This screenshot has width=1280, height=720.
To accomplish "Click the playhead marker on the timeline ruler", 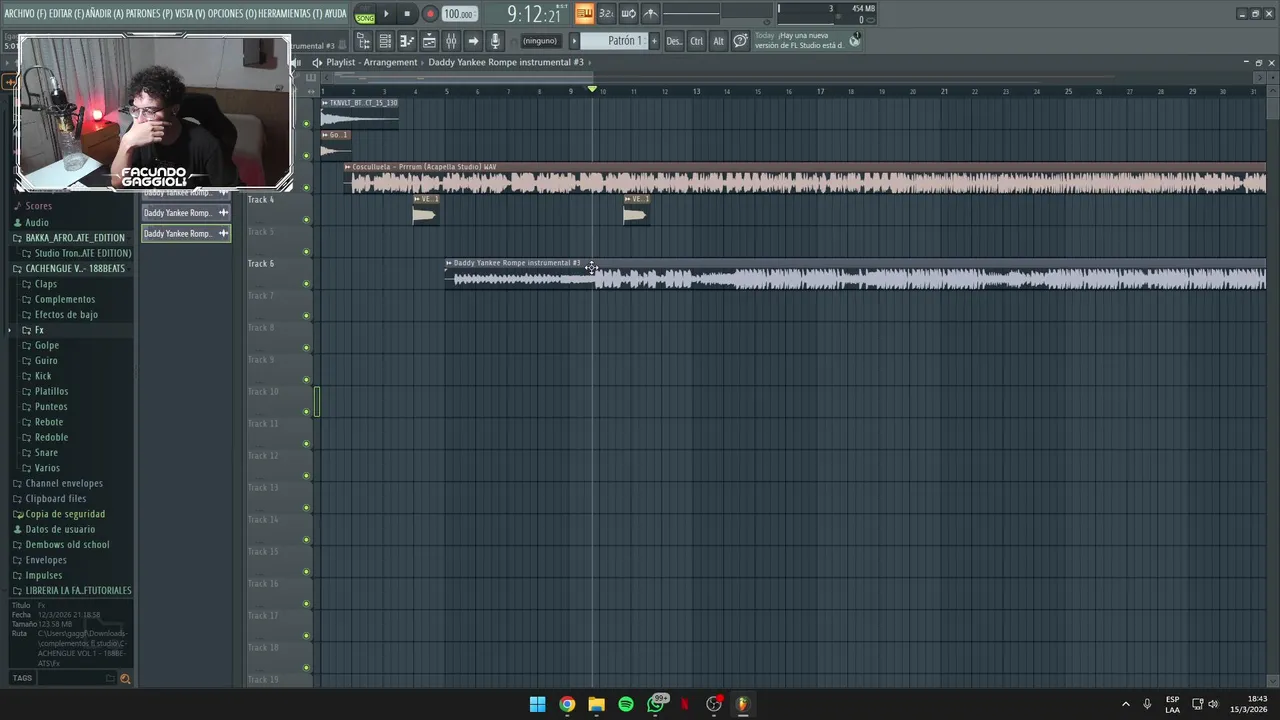I will 592,90.
